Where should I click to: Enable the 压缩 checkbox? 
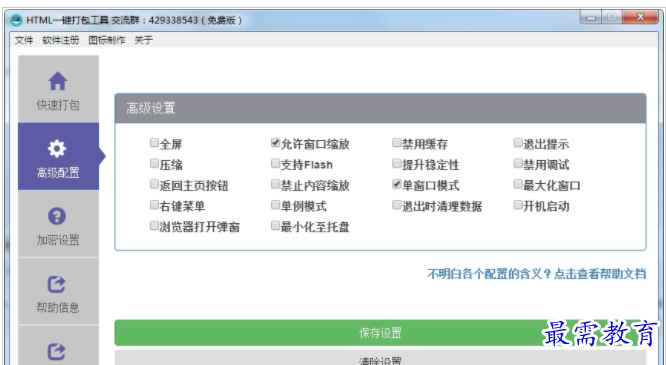(154, 164)
